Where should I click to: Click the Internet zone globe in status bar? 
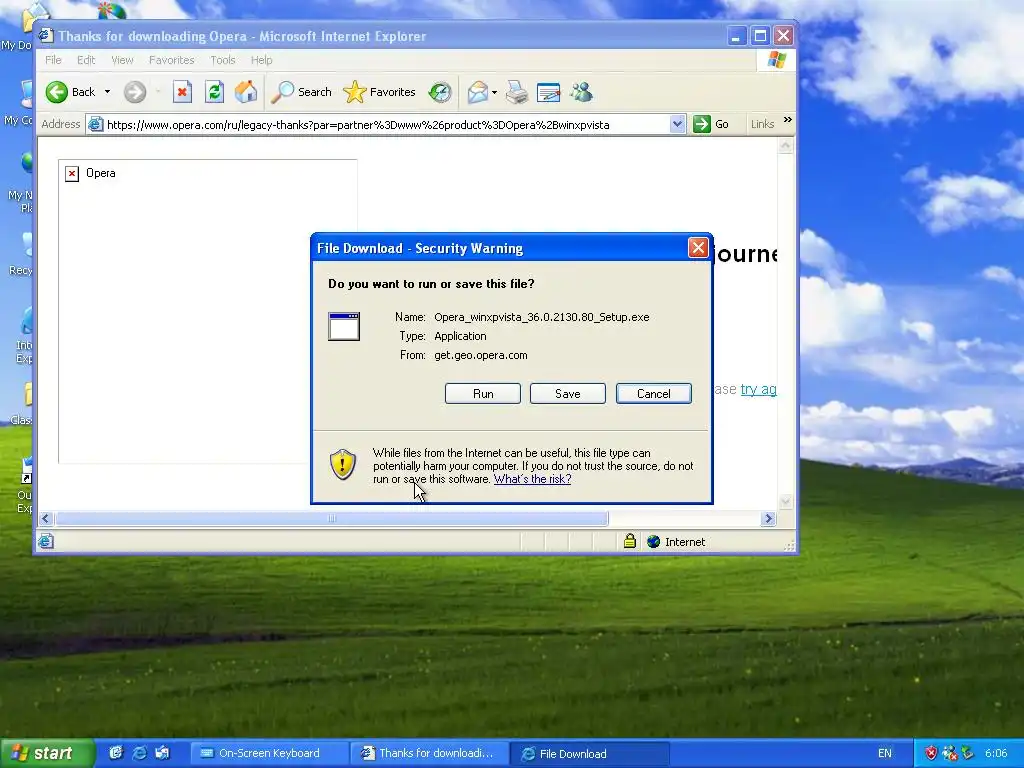(653, 541)
